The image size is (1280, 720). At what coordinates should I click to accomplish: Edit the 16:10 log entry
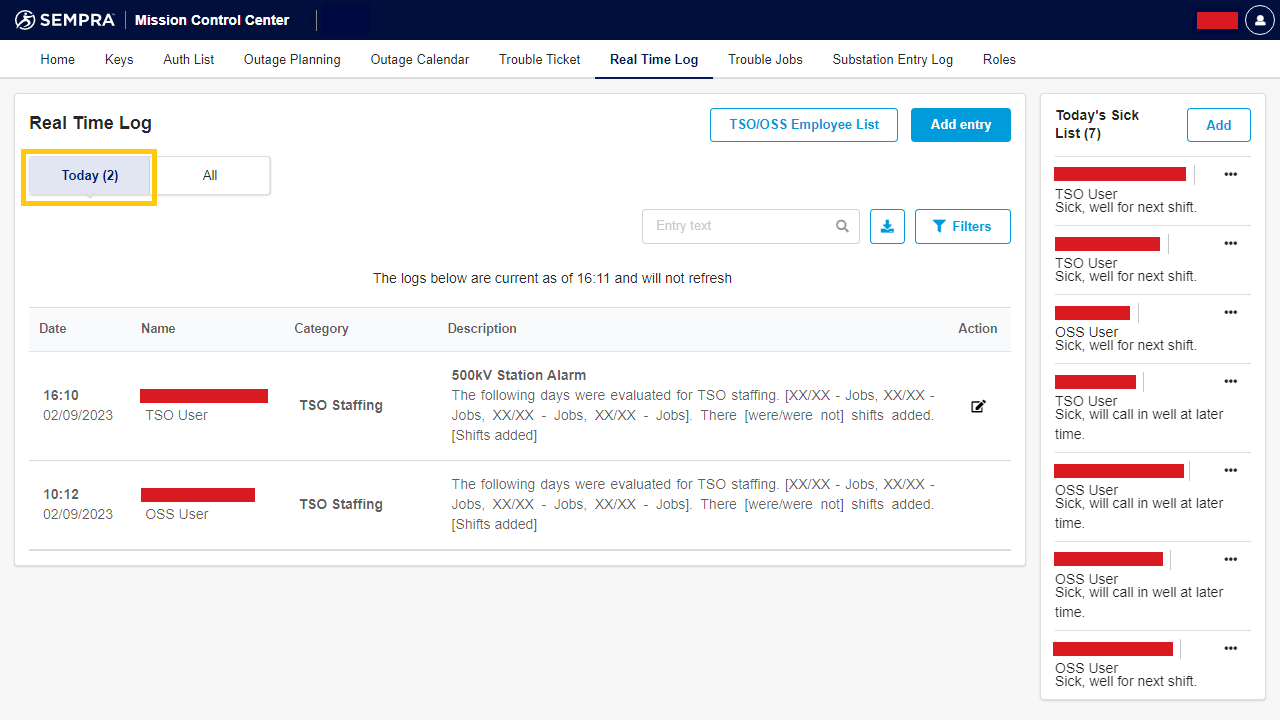coord(978,406)
